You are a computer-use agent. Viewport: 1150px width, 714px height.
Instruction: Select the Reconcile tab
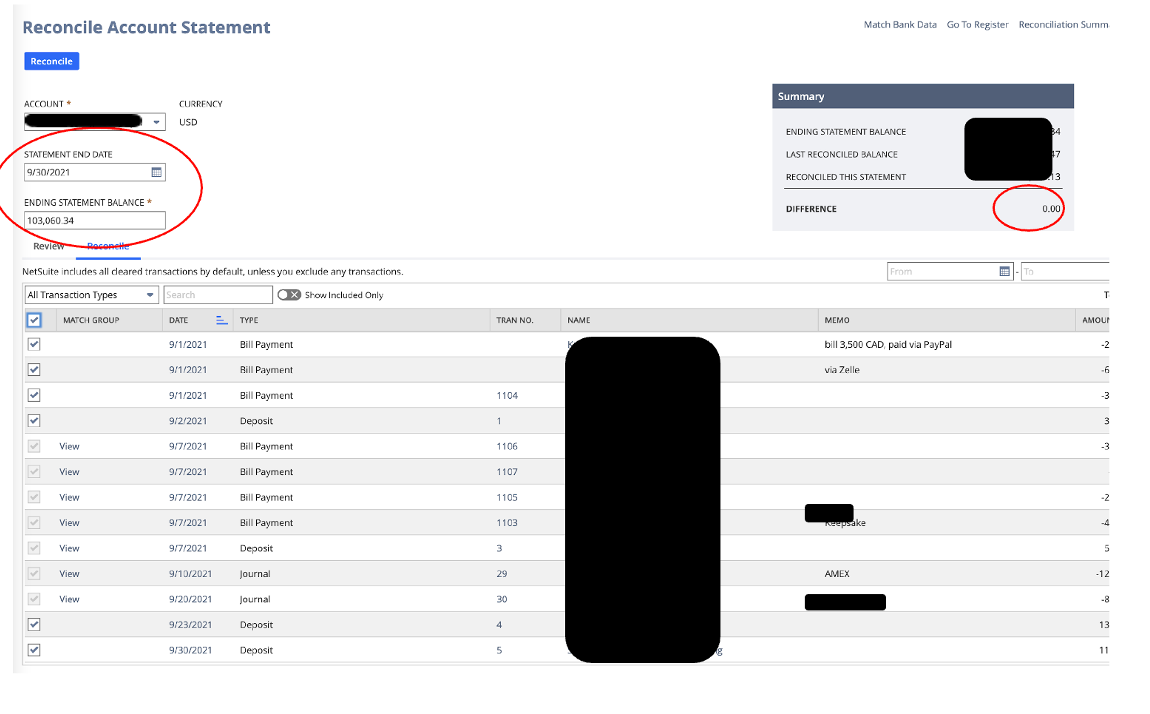pos(108,245)
